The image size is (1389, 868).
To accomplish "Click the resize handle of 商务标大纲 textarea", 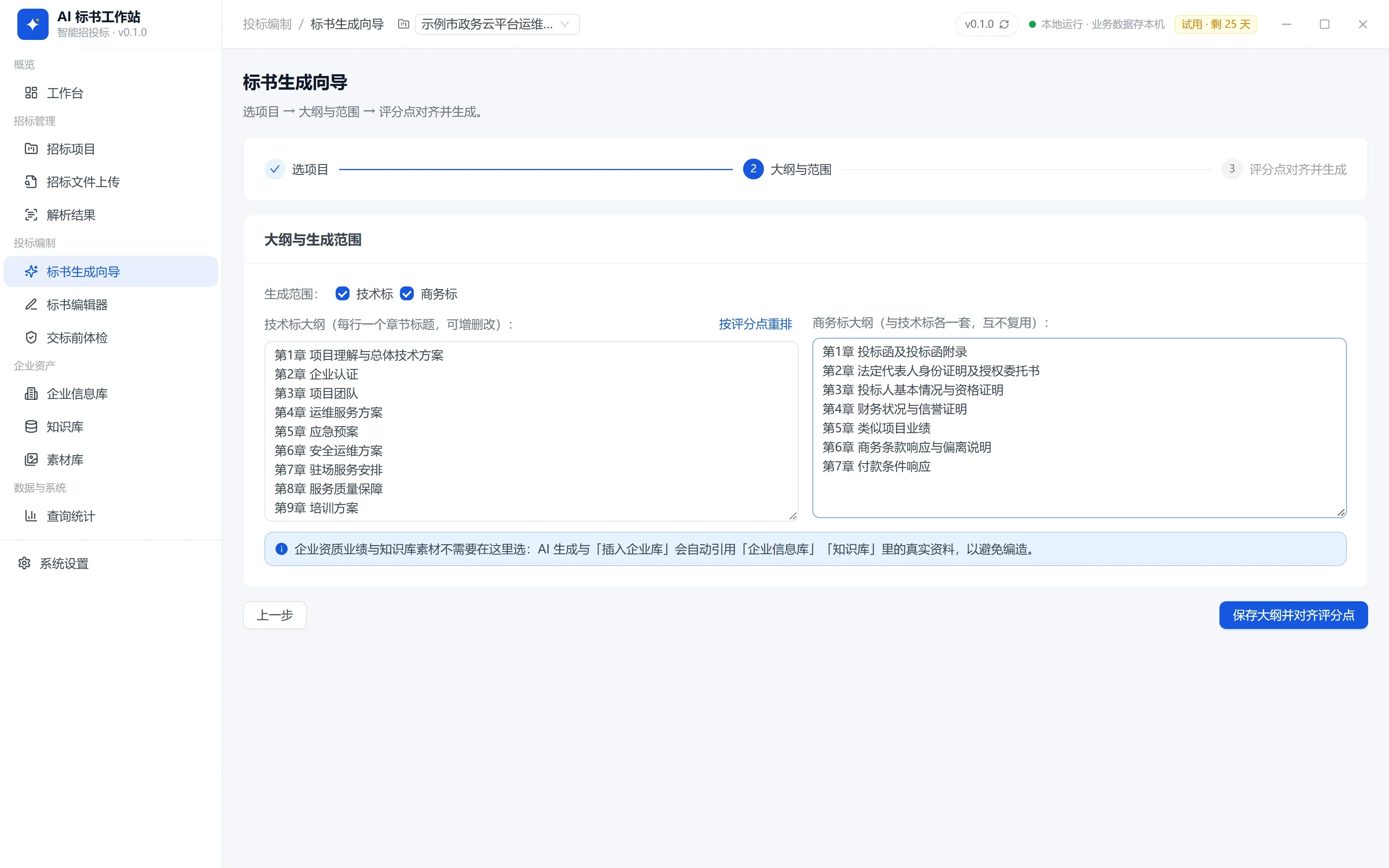I will 1341,512.
